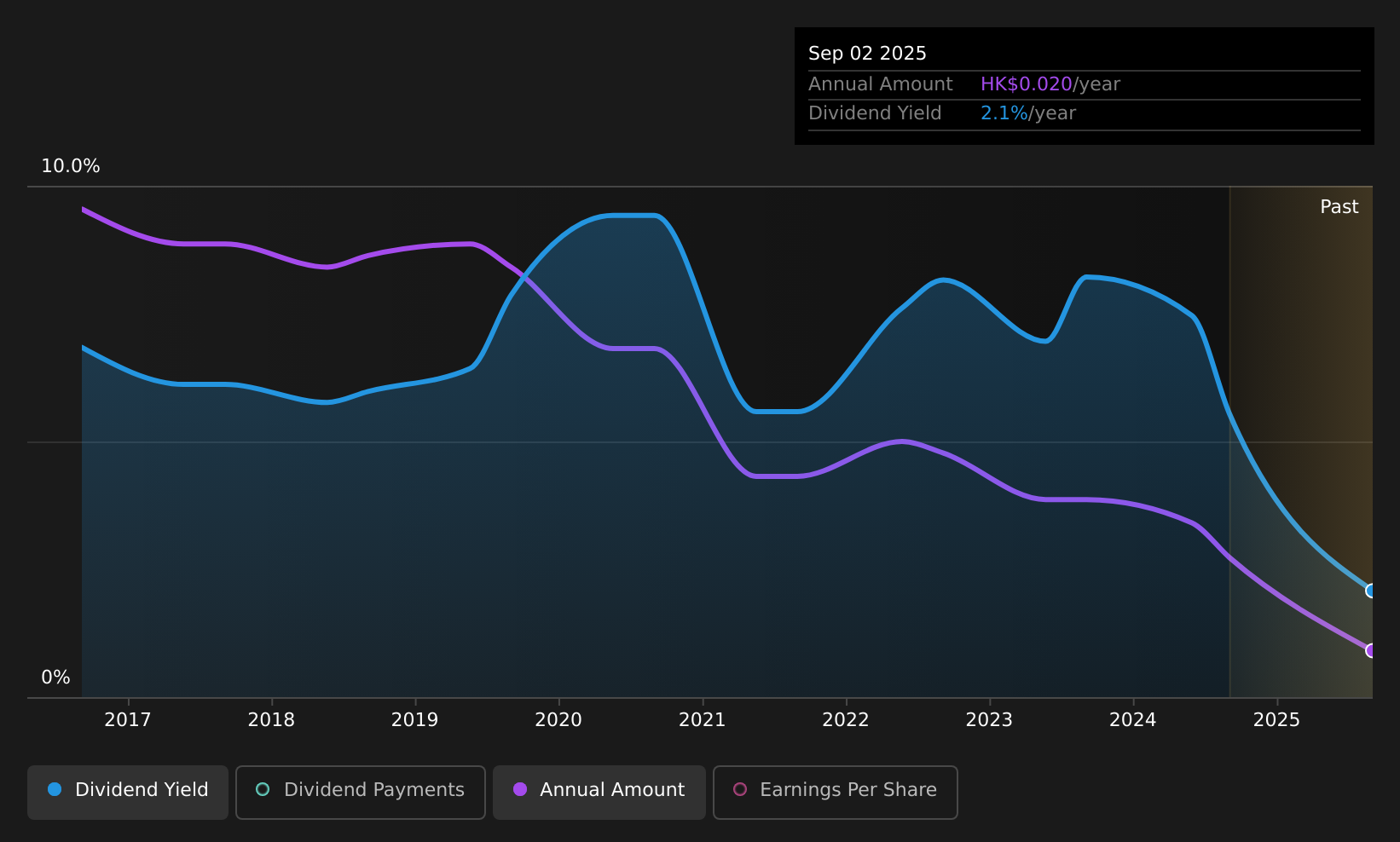1400x842 pixels.
Task: Enable the Dividend Payments legend series
Action: pyautogui.click(x=361, y=792)
